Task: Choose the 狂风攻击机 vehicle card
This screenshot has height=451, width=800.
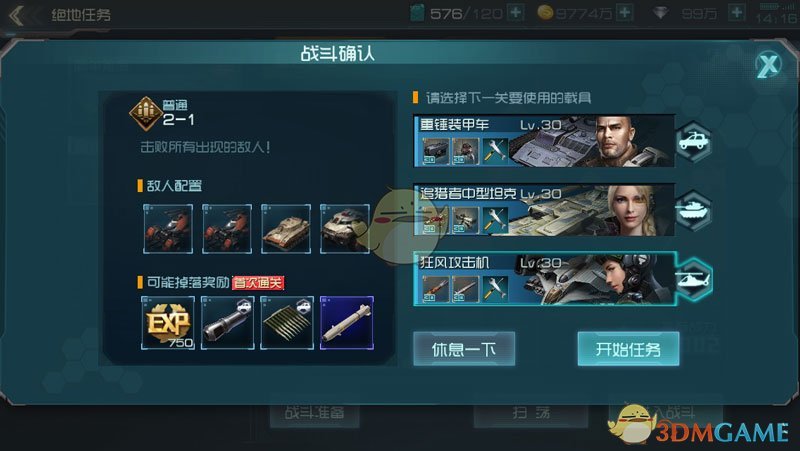Action: pos(544,279)
